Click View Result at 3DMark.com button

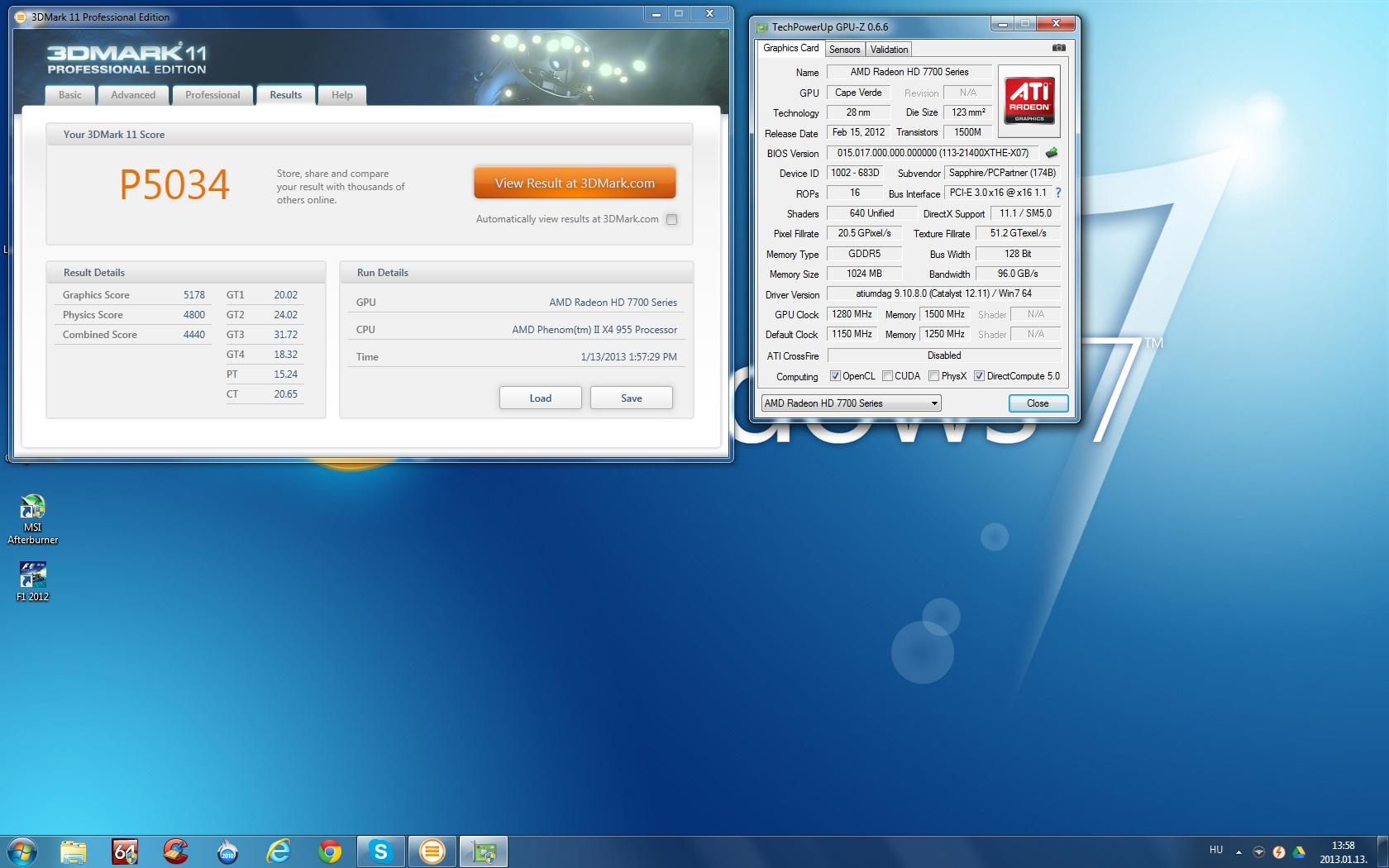click(575, 184)
